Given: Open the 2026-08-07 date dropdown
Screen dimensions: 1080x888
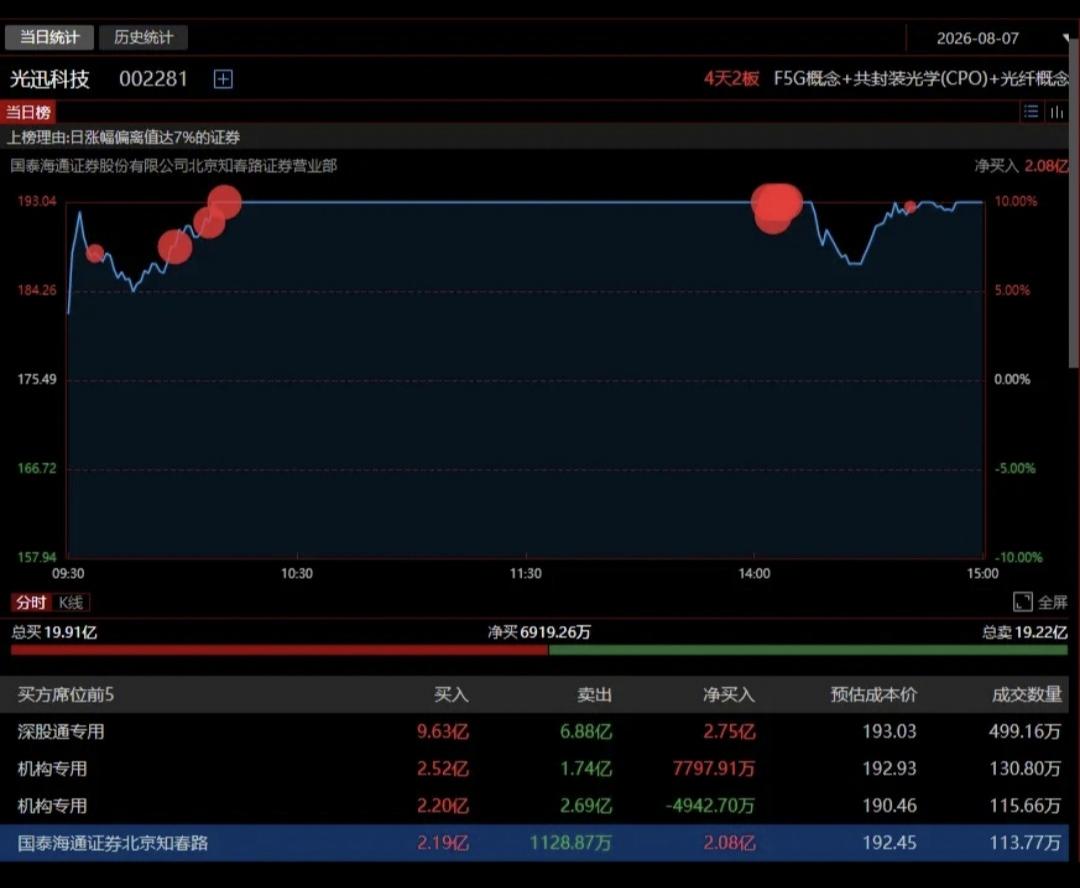Looking at the screenshot, I should click(989, 39).
